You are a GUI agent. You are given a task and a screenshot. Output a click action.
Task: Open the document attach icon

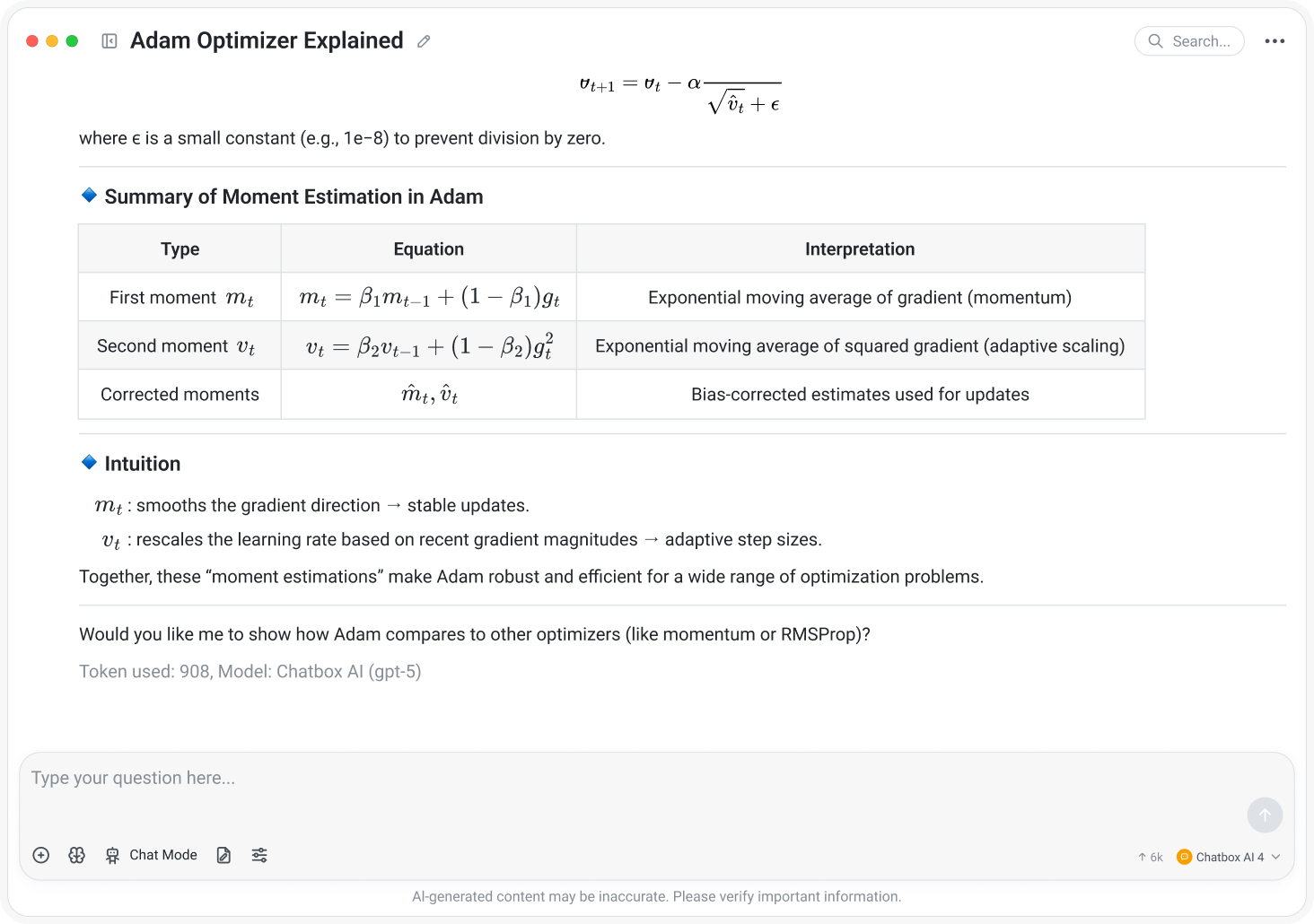(224, 855)
